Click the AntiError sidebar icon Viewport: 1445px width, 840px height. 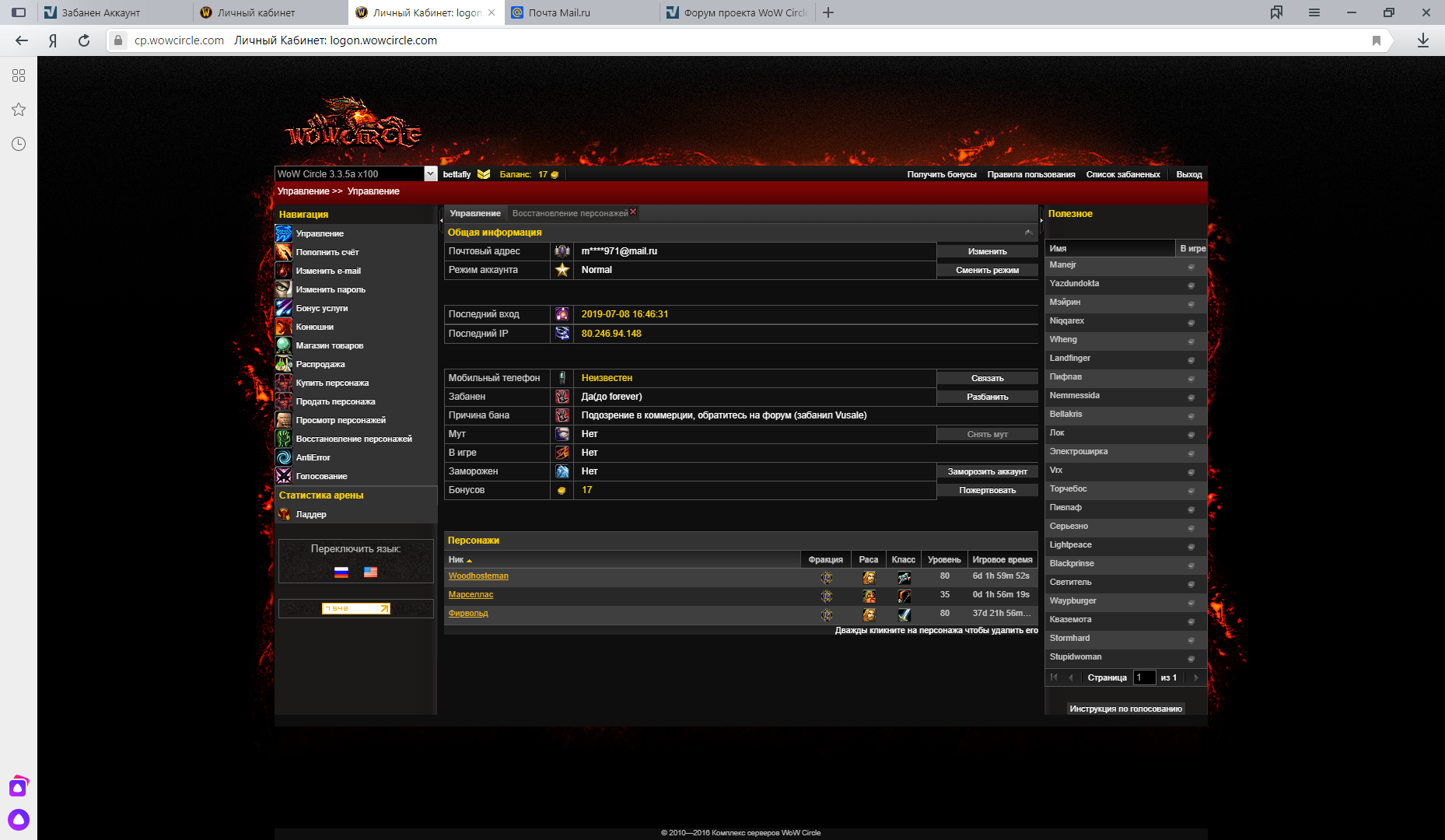point(284,457)
